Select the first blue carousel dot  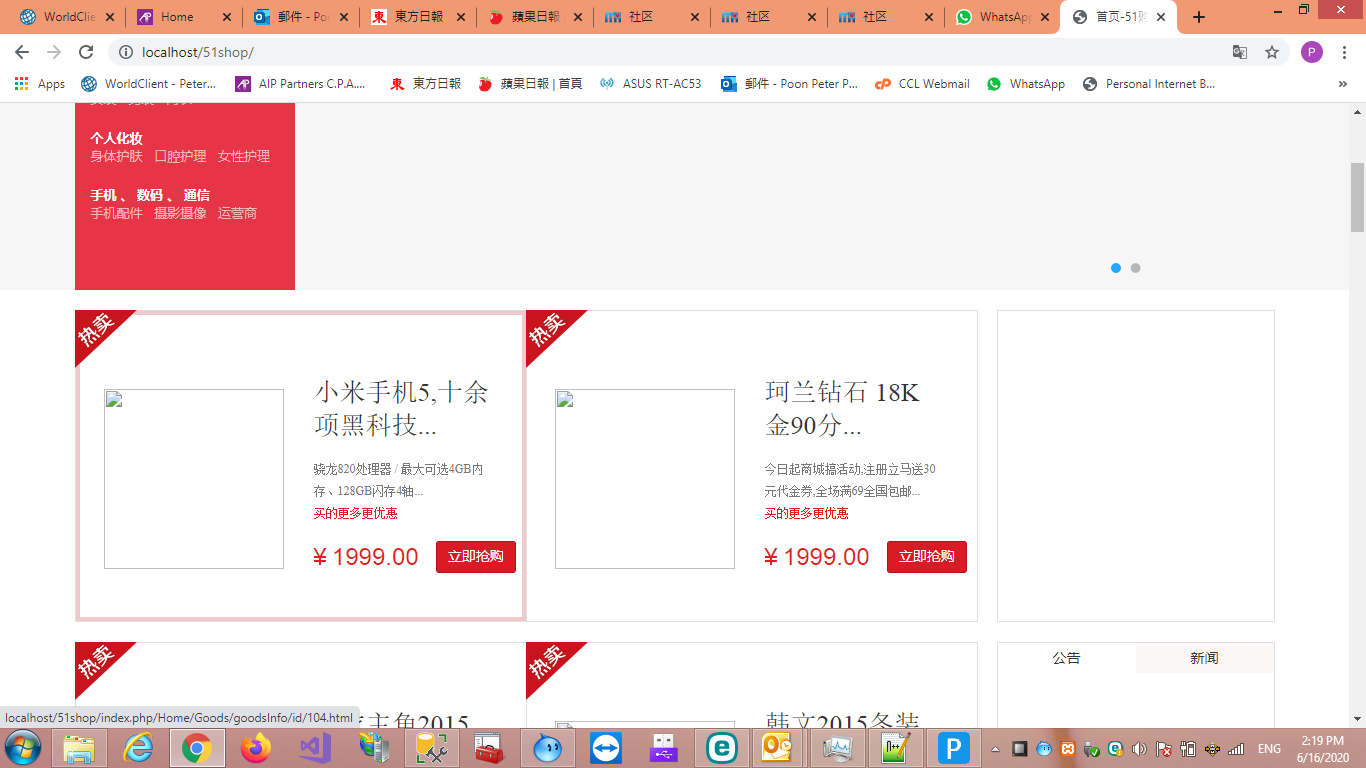pos(1116,268)
